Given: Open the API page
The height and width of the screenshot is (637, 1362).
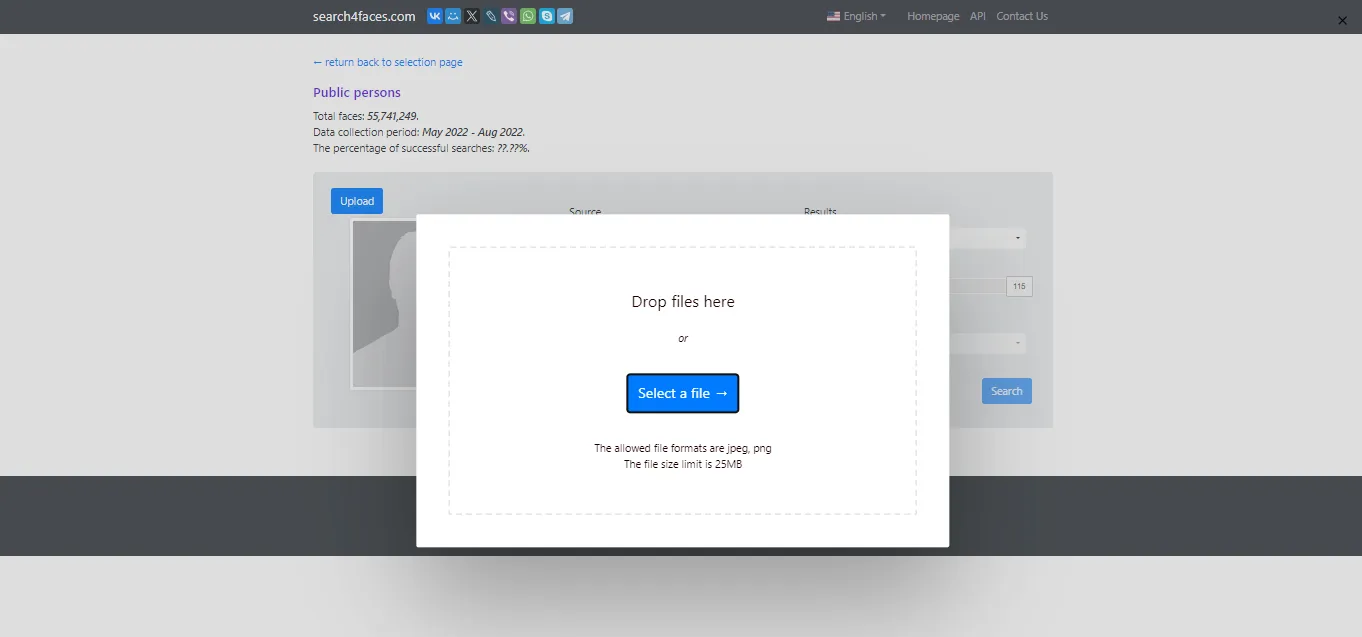Looking at the screenshot, I should coord(977,16).
